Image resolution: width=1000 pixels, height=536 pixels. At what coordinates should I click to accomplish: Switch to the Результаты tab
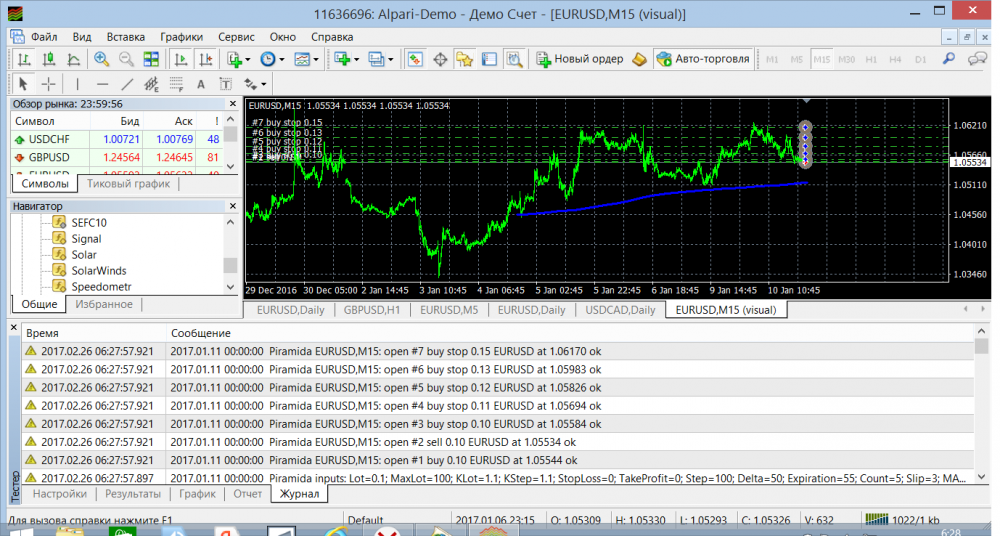pyautogui.click(x=133, y=494)
